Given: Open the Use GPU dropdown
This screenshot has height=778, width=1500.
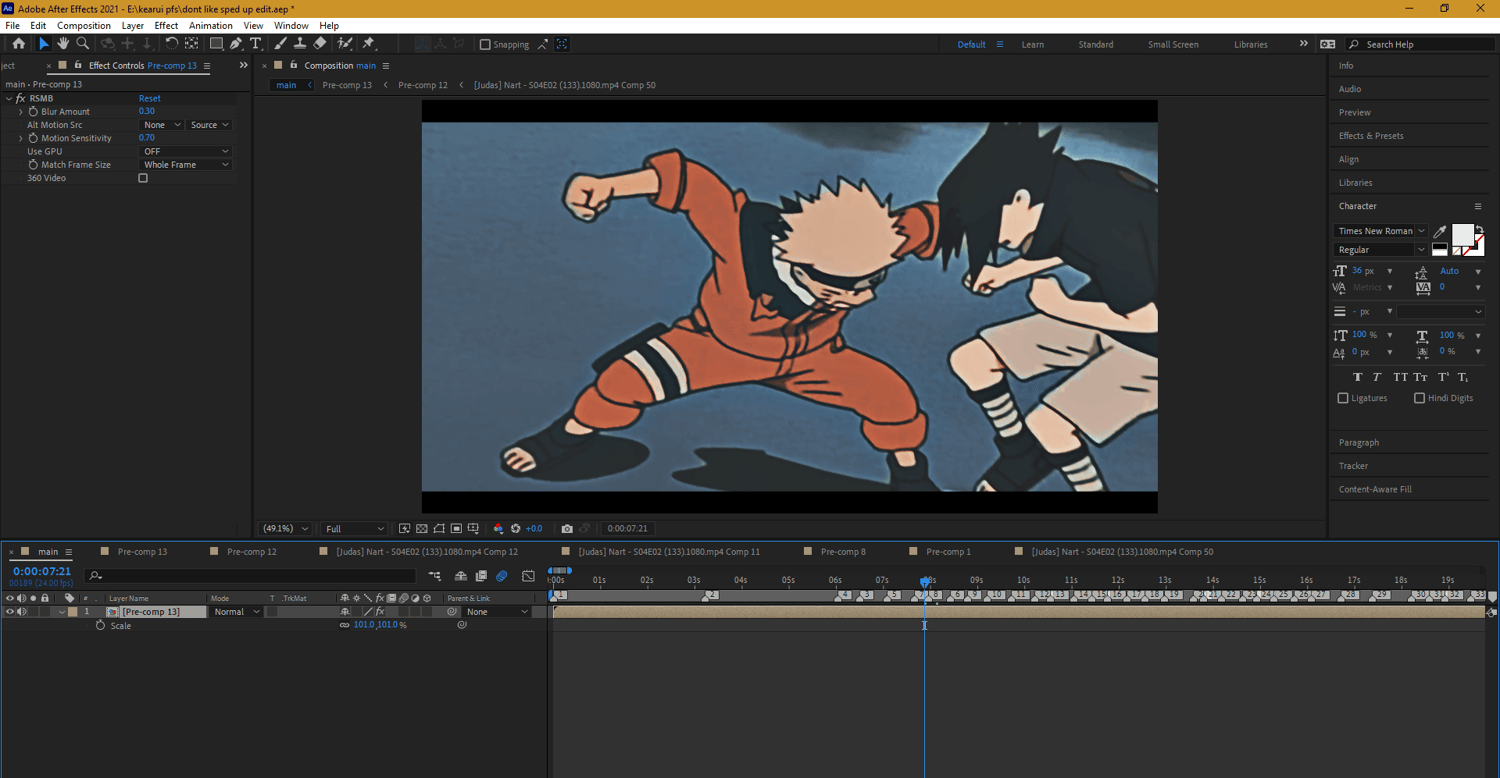Looking at the screenshot, I should [x=186, y=151].
